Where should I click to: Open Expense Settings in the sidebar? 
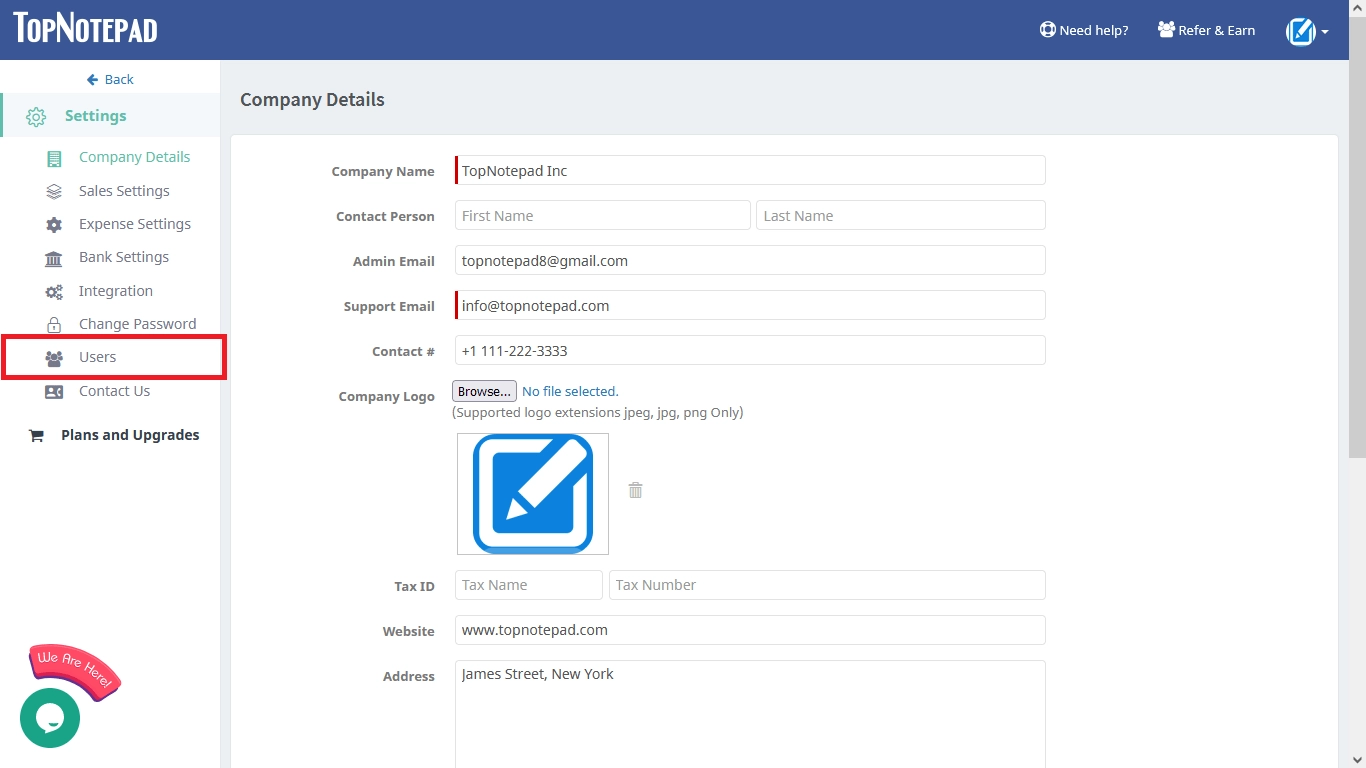[53, 223]
